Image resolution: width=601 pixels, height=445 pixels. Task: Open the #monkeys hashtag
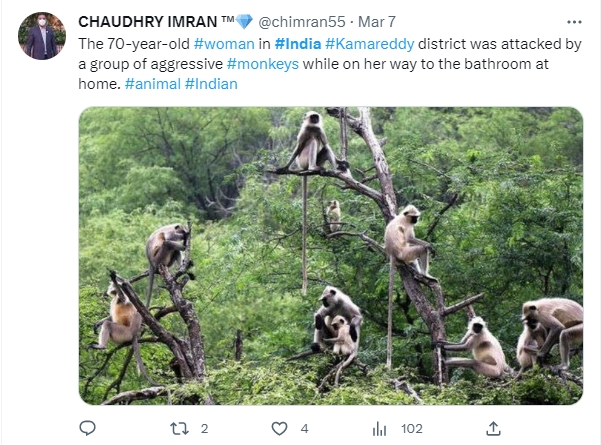coord(263,64)
